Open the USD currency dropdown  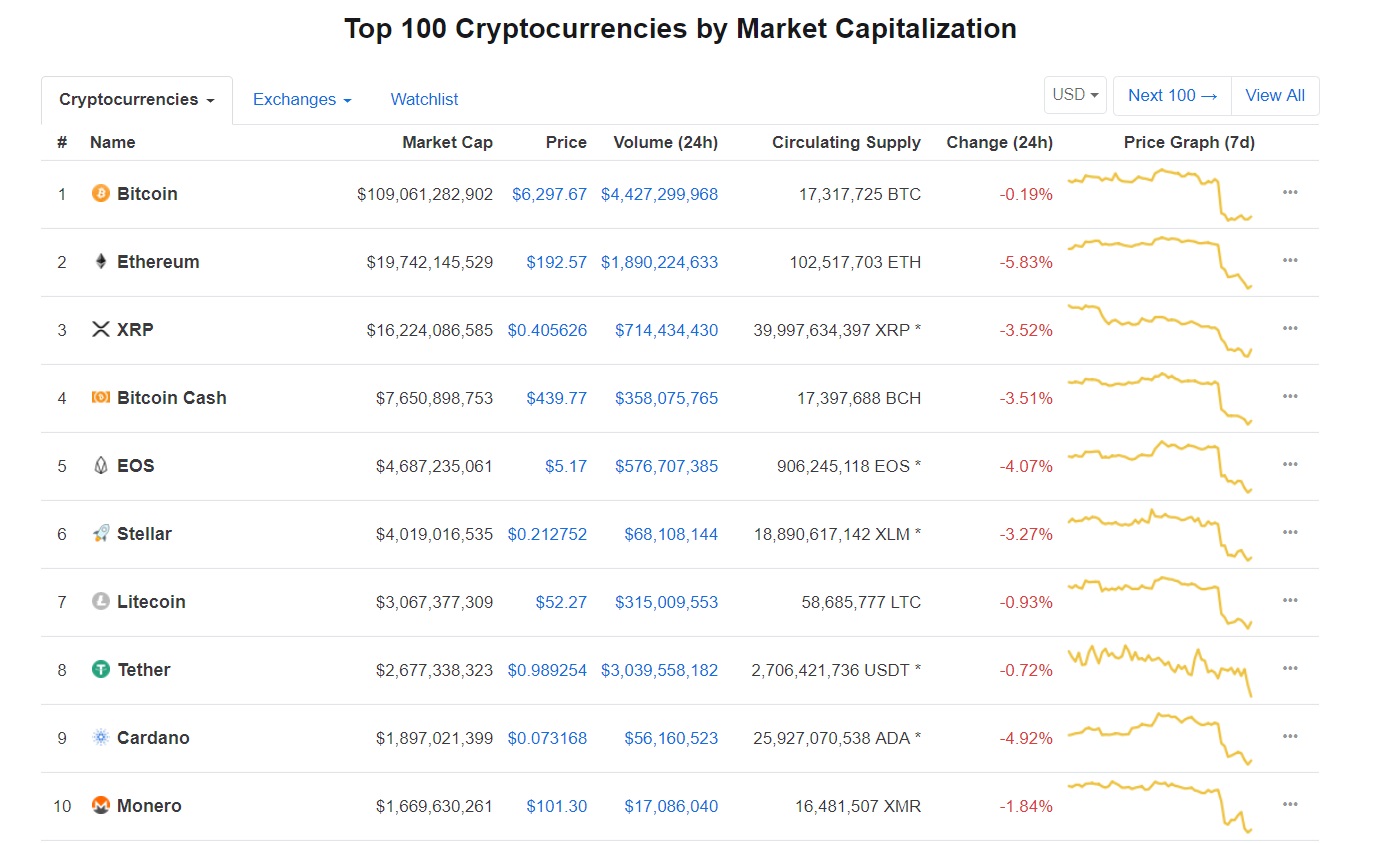1074,94
